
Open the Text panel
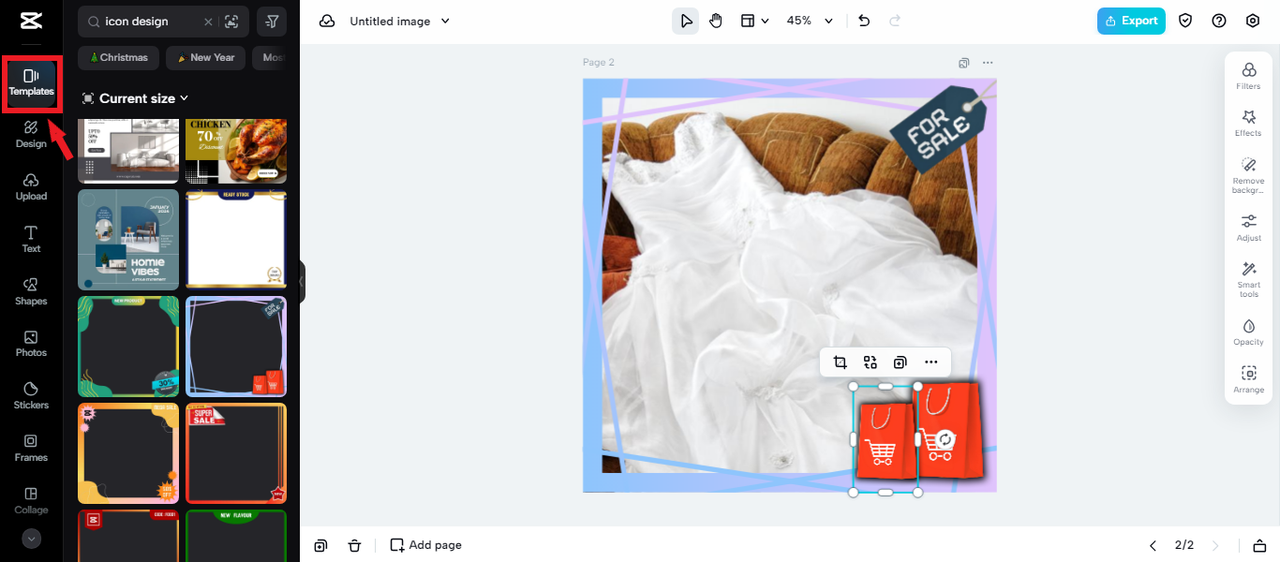pyautogui.click(x=31, y=239)
